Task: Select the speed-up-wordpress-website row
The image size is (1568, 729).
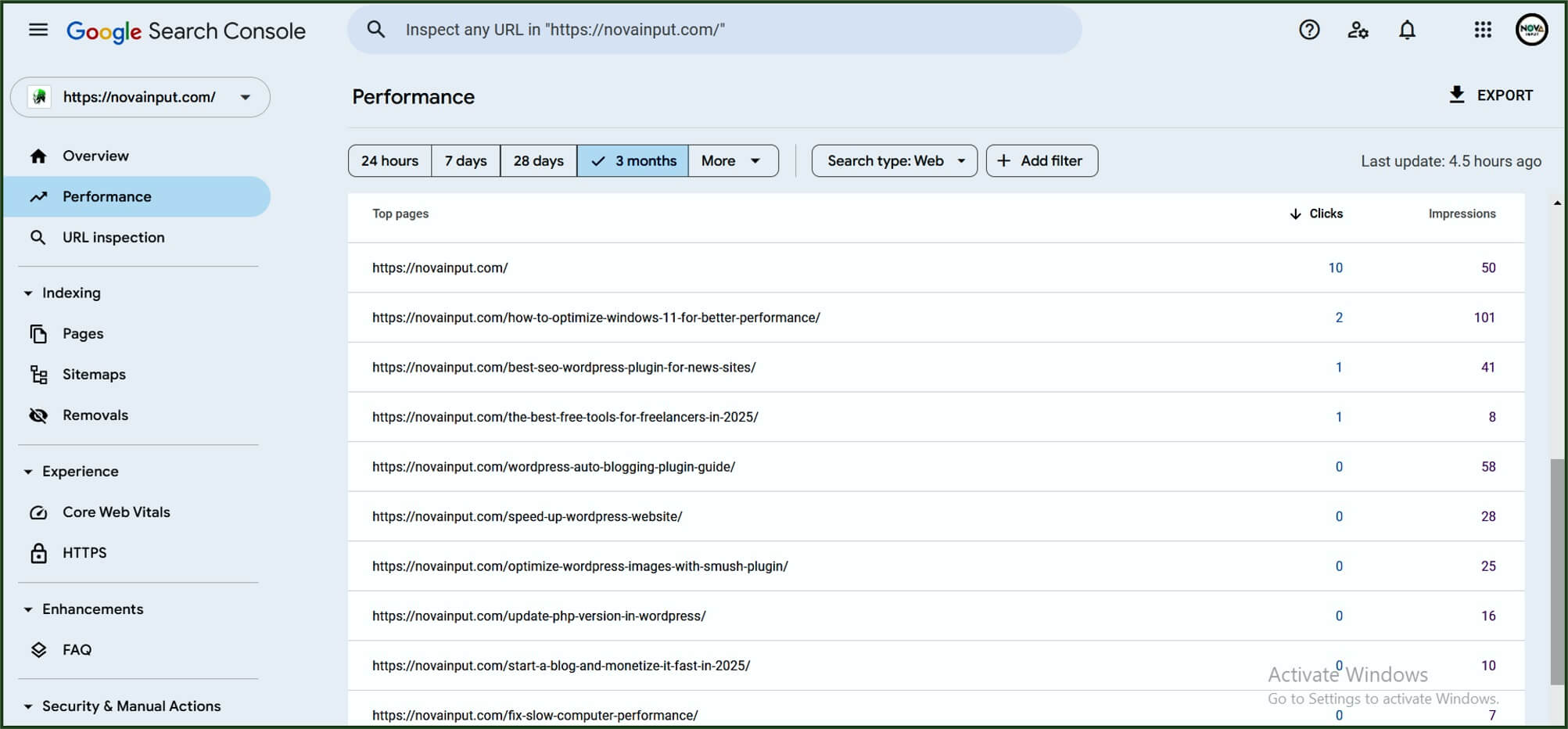Action: pyautogui.click(x=936, y=516)
